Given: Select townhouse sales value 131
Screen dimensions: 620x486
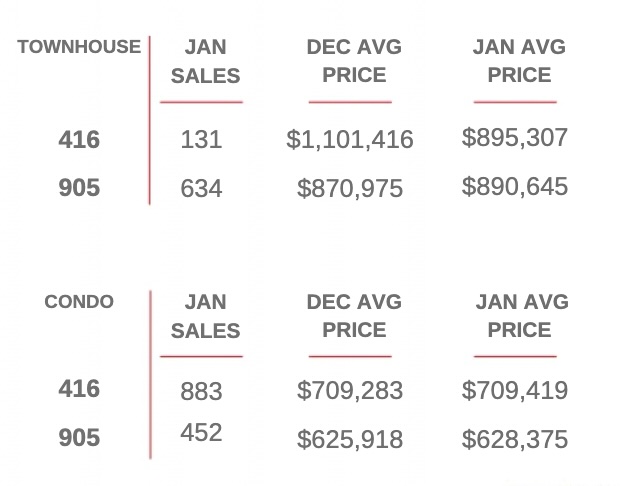Looking at the screenshot, I should (x=201, y=140).
